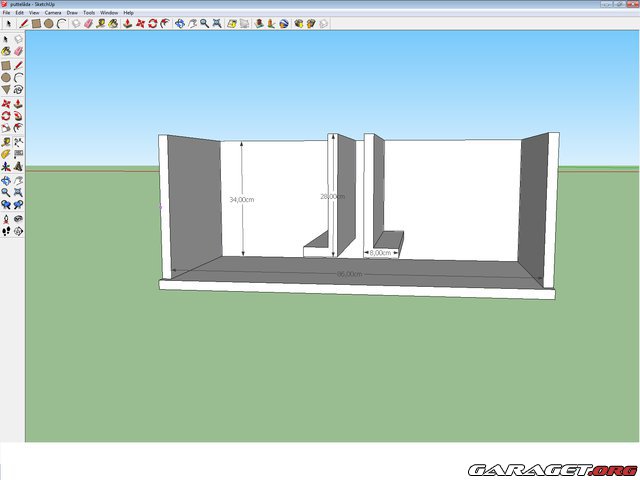Select the Dimension tool
640x480 pixels.
19,141
